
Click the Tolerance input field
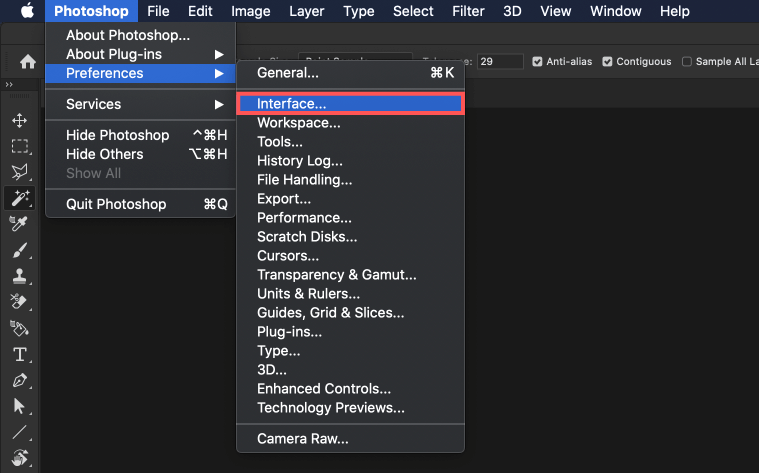point(500,61)
